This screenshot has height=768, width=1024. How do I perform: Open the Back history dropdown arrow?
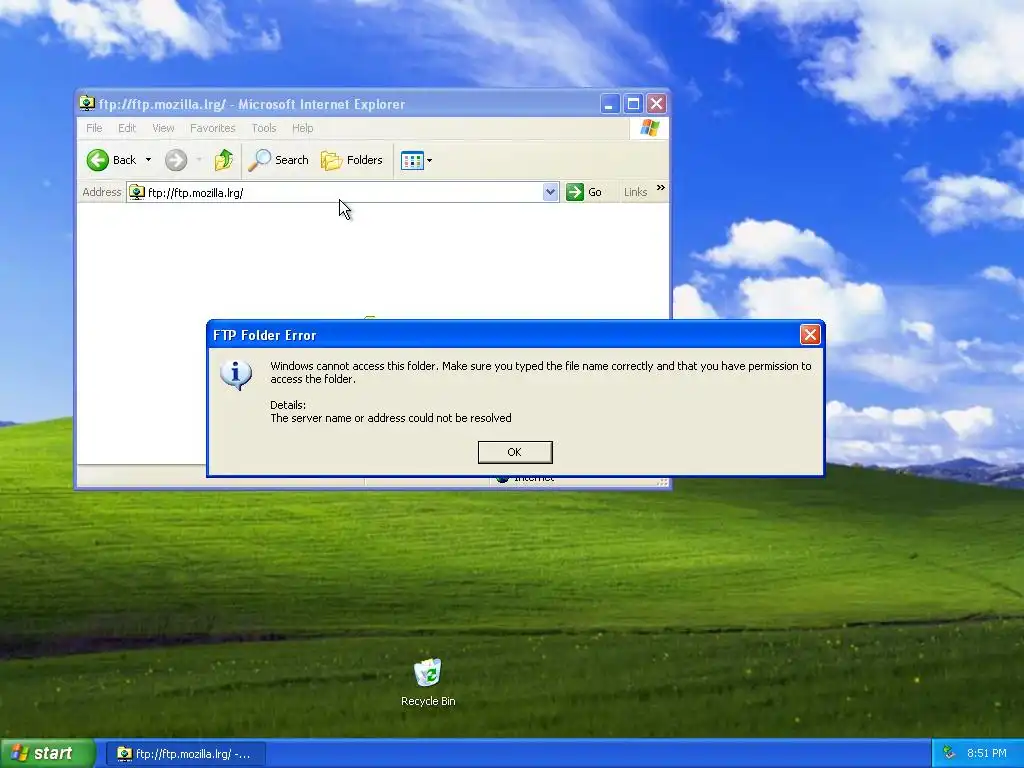pos(148,160)
